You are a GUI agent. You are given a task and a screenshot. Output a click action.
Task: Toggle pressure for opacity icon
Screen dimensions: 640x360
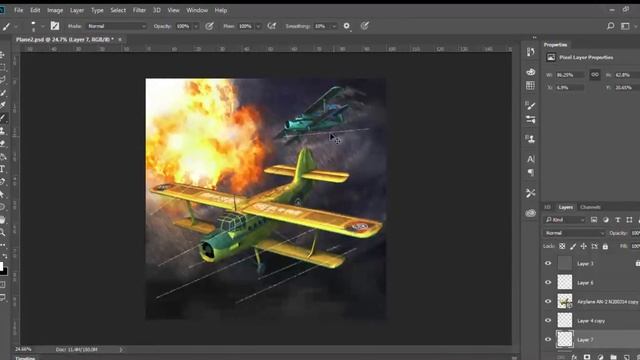pos(209,26)
